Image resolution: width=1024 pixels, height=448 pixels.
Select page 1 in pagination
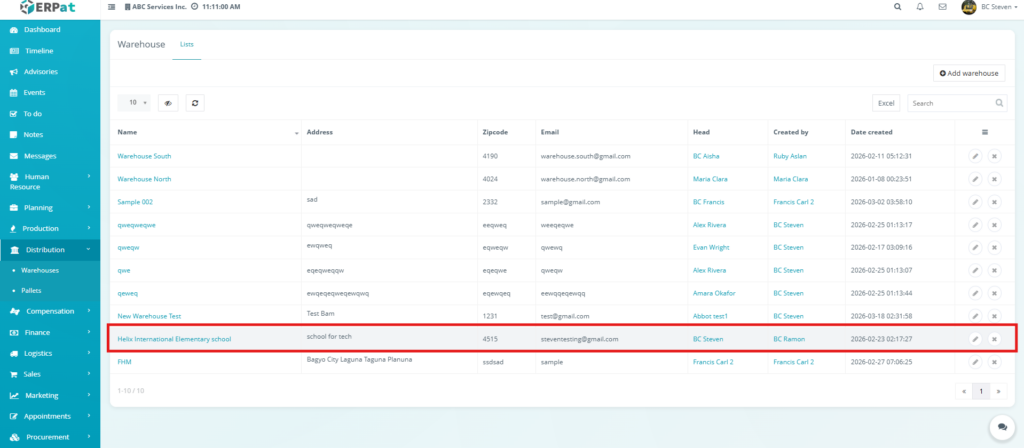(980, 391)
